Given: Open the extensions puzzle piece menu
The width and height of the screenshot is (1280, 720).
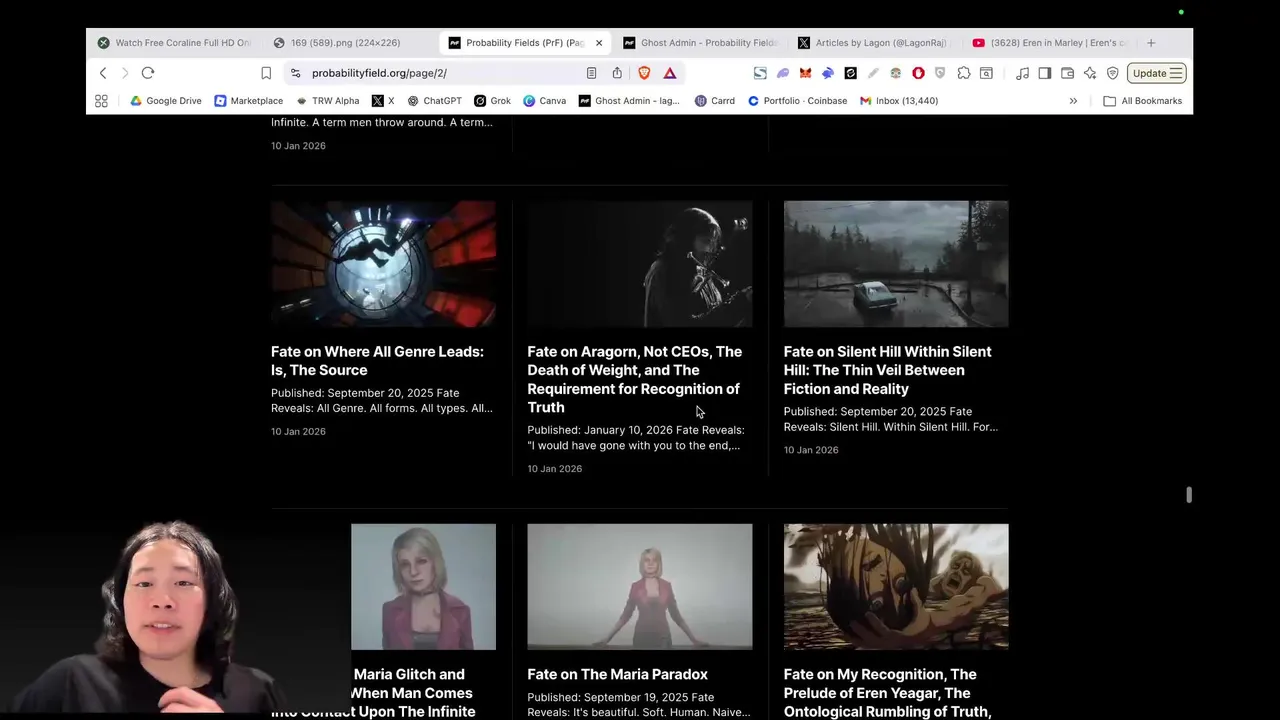Looking at the screenshot, I should tap(964, 73).
